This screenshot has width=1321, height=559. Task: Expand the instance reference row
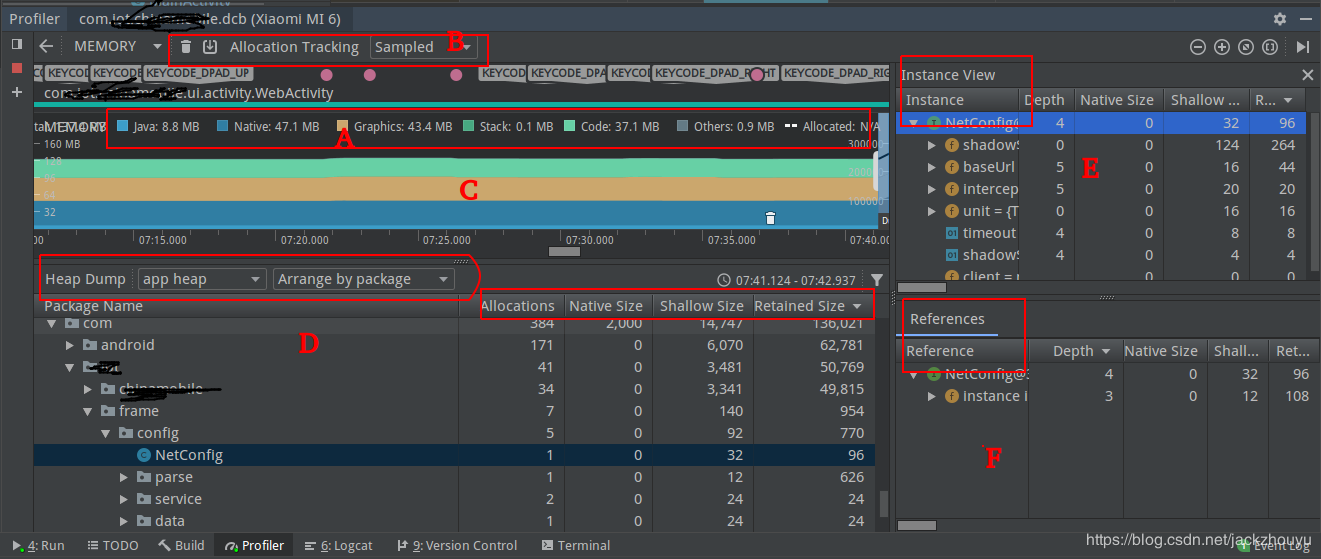coord(932,396)
